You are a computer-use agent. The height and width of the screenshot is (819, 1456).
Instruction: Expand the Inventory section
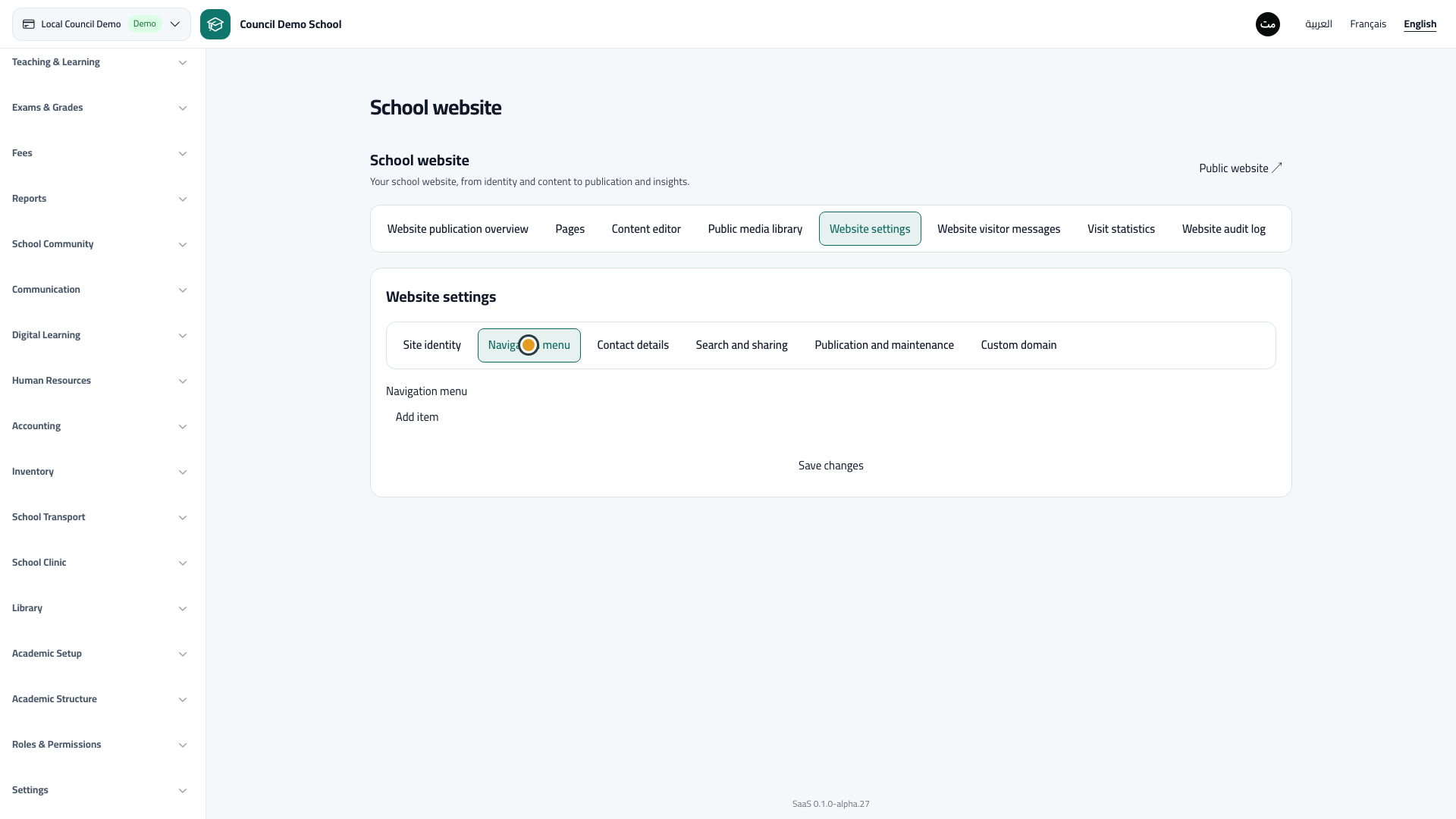(99, 472)
